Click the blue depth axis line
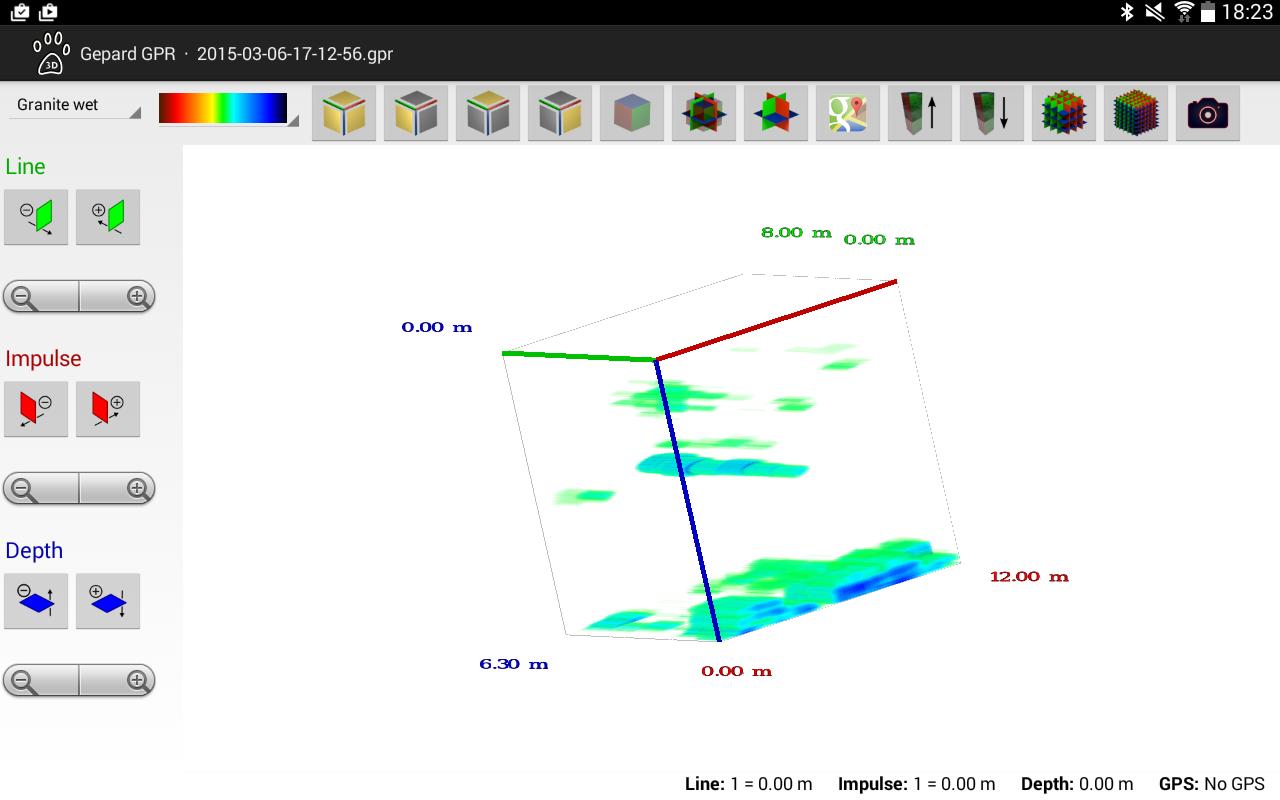This screenshot has width=1280, height=800. pyautogui.click(x=688, y=499)
